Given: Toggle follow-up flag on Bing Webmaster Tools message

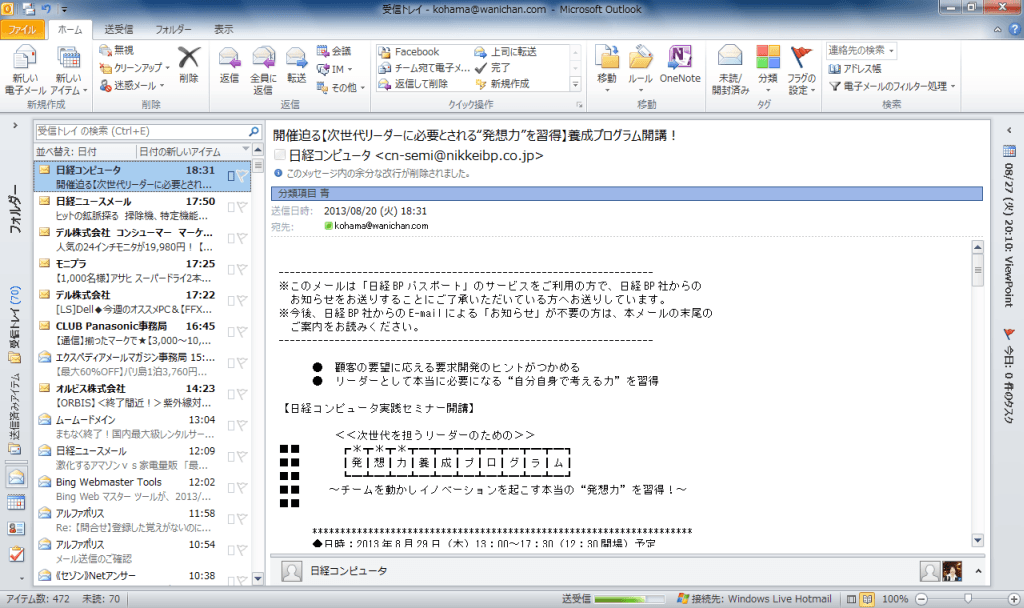Looking at the screenshot, I should pyautogui.click(x=242, y=488).
